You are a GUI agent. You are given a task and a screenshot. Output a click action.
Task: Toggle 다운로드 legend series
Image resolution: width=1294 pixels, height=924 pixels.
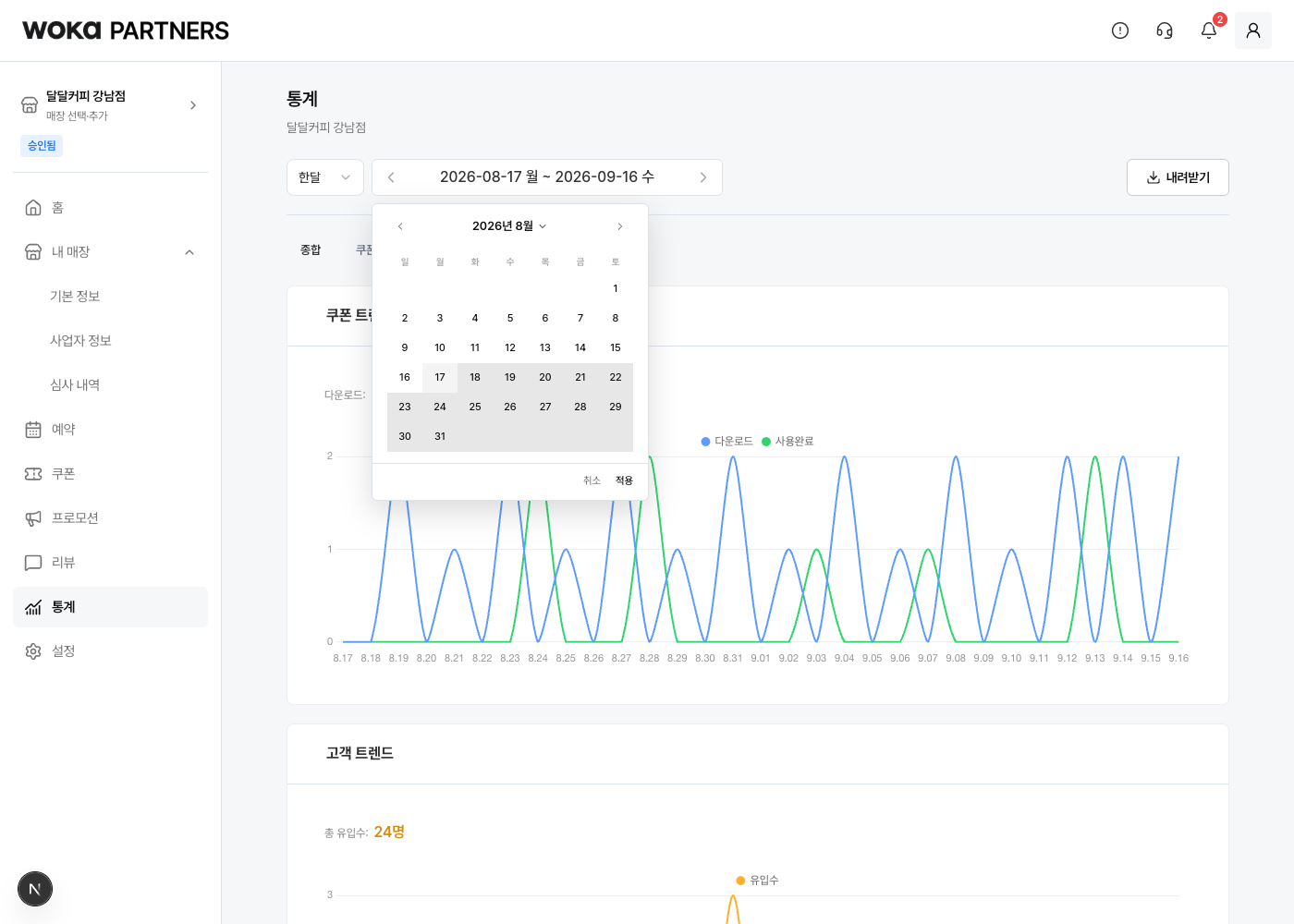point(727,442)
